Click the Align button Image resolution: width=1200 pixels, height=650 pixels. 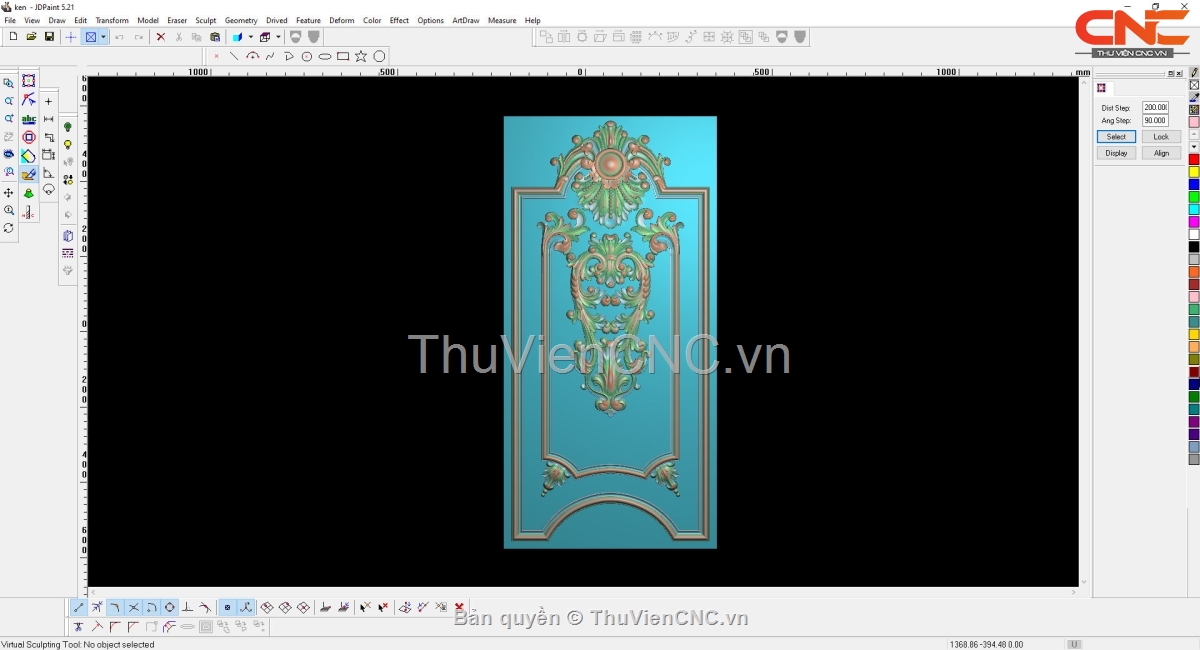(1160, 153)
